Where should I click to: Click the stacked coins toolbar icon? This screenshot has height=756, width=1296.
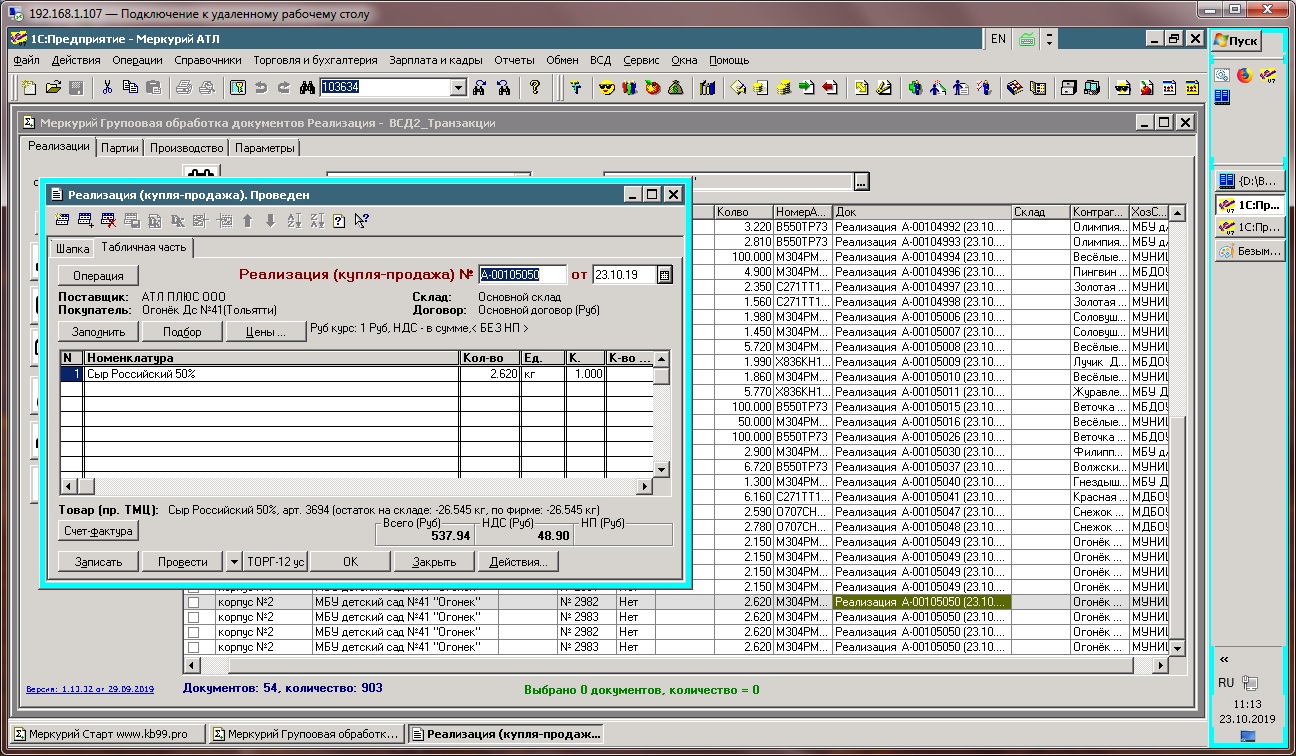click(783, 88)
